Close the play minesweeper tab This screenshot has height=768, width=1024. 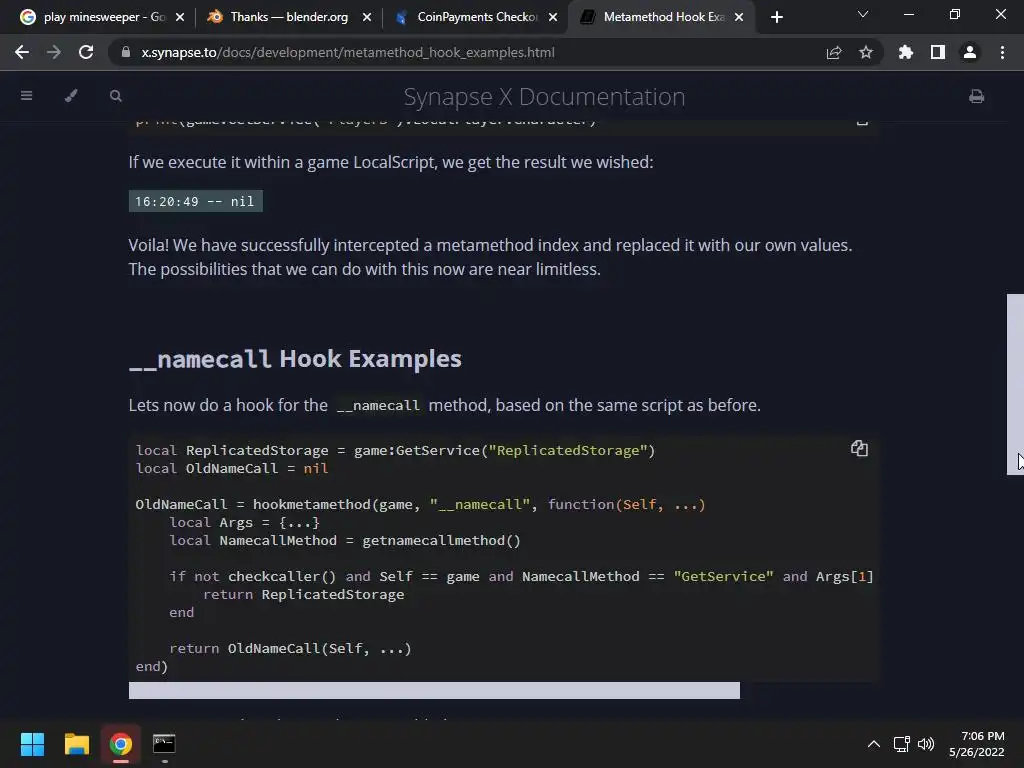(x=180, y=17)
